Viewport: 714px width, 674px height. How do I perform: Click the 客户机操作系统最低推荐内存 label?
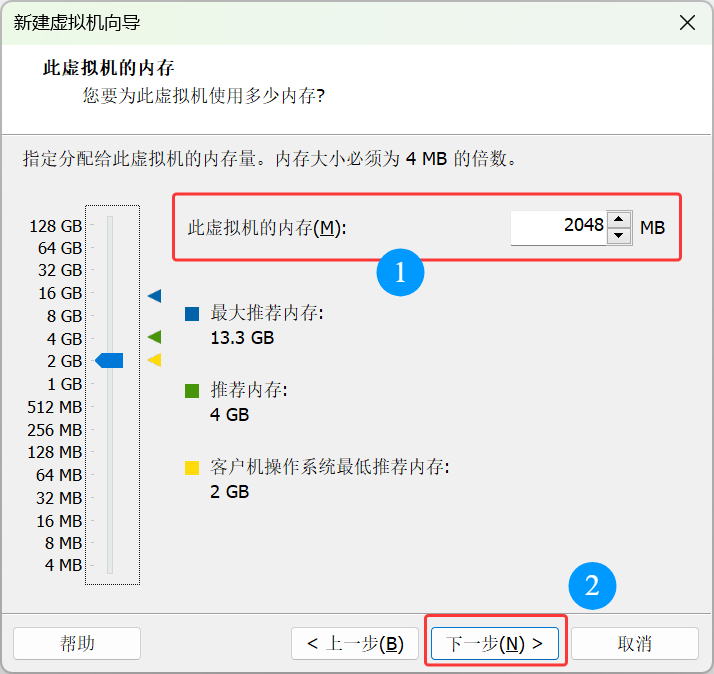click(330, 467)
